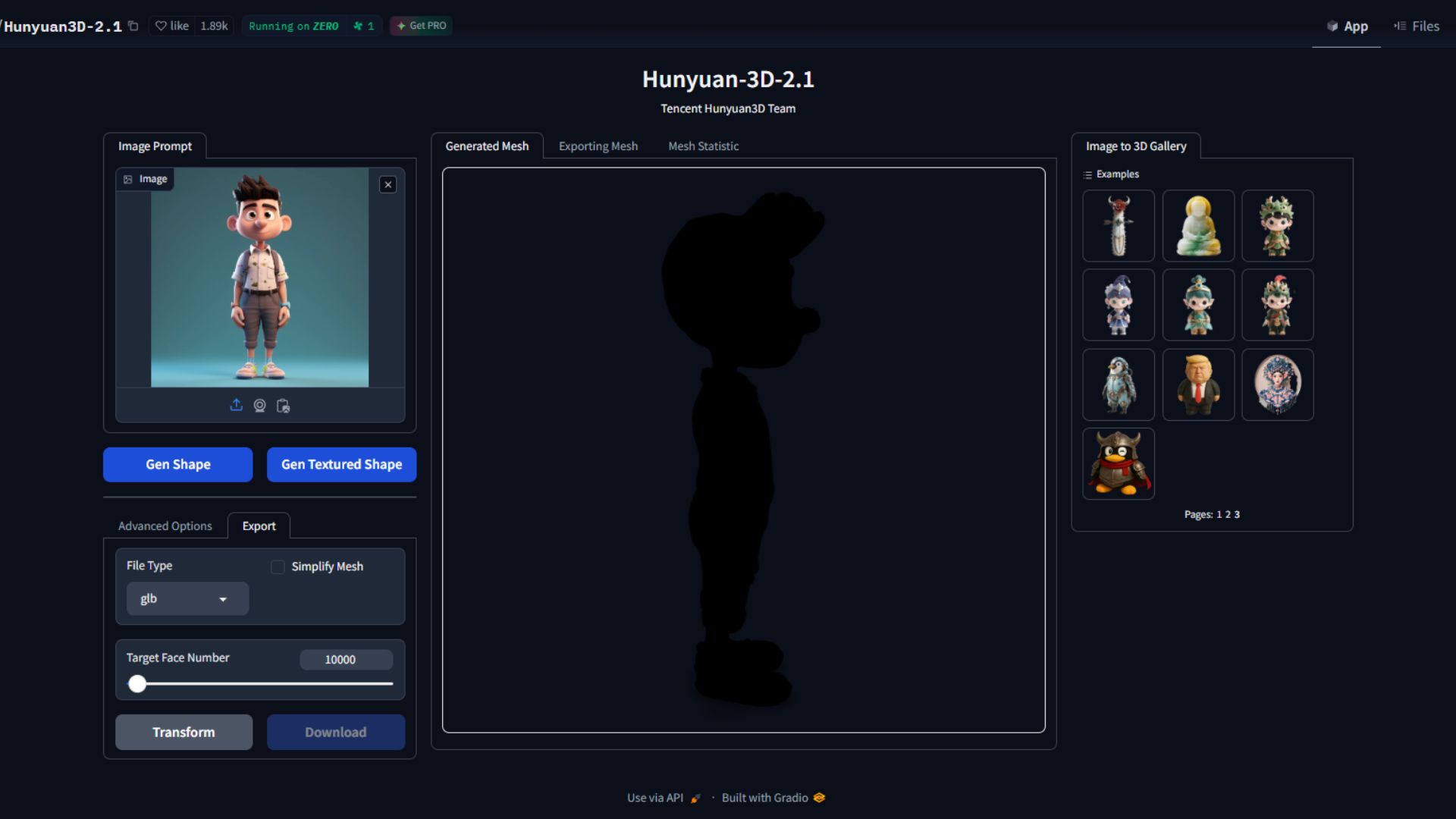Remove the uploaded image with X
Image resolution: width=1456 pixels, height=819 pixels.
pyautogui.click(x=388, y=184)
